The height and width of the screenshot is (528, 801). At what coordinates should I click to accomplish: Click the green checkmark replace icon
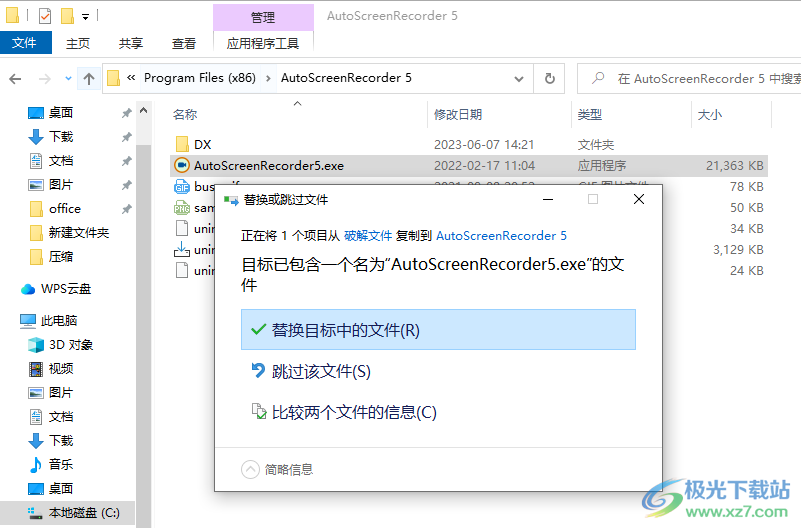point(258,329)
